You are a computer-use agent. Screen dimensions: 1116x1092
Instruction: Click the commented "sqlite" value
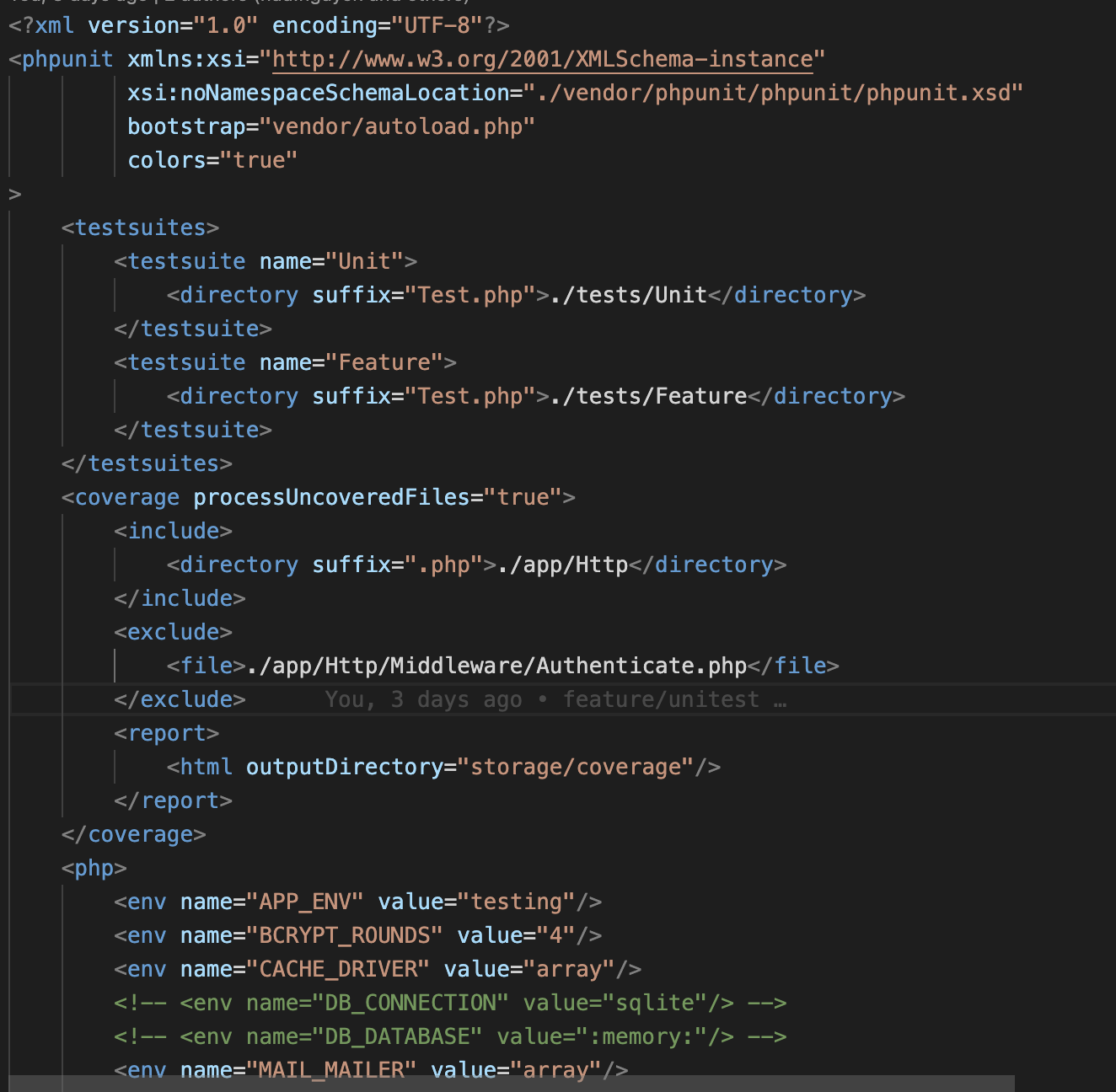coord(655,1004)
